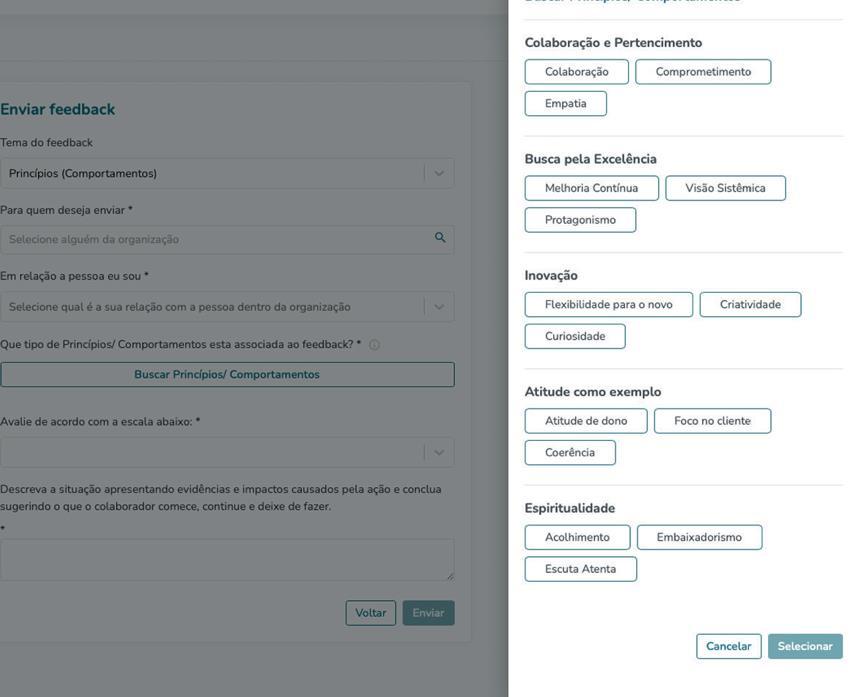Focus the situation description text area
The width and height of the screenshot is (857, 697).
pyautogui.click(x=227, y=560)
